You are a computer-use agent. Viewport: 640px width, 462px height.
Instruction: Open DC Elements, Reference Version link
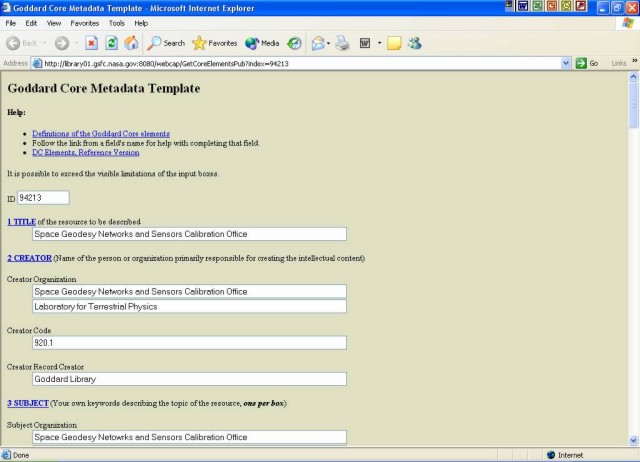pos(86,152)
